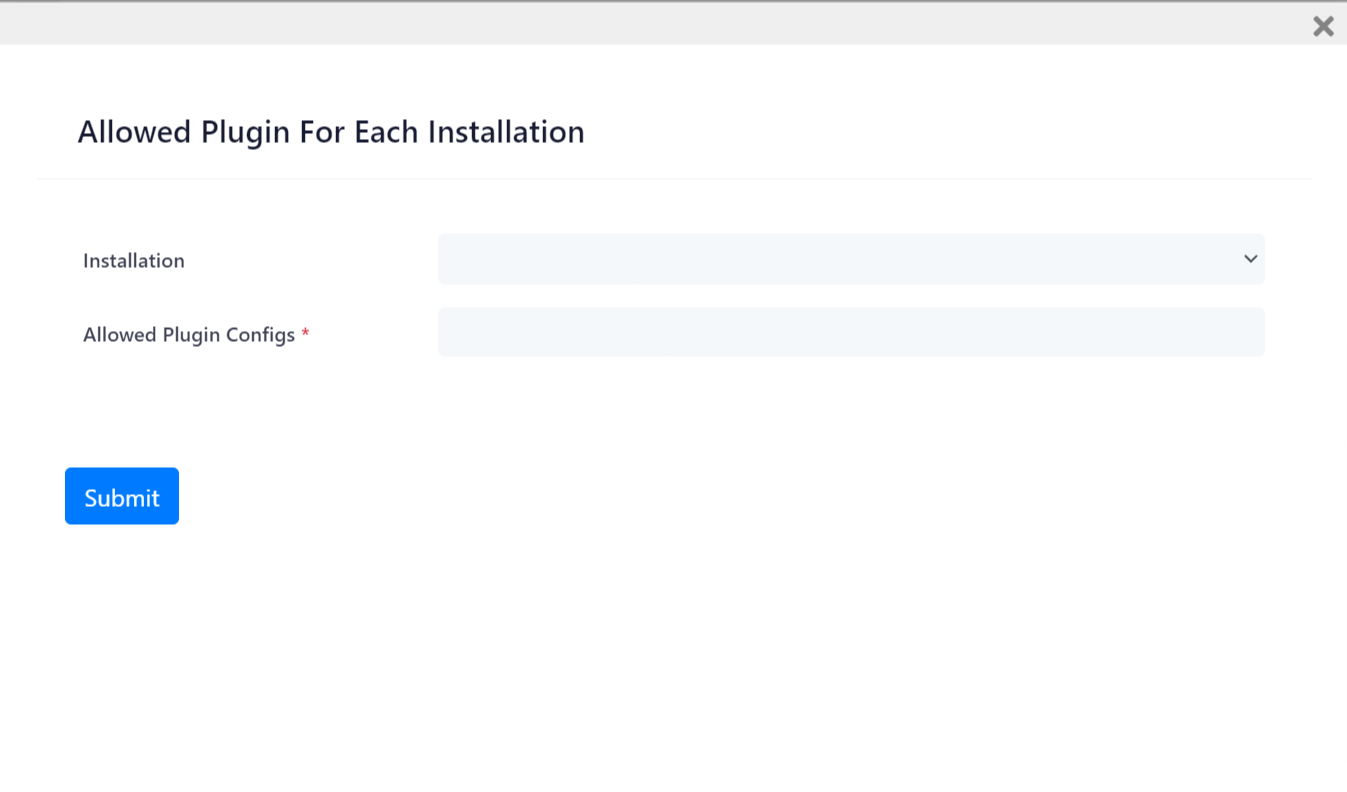The height and width of the screenshot is (792, 1347).
Task: Click the word Installation beside the dropdown
Action: 134,261
